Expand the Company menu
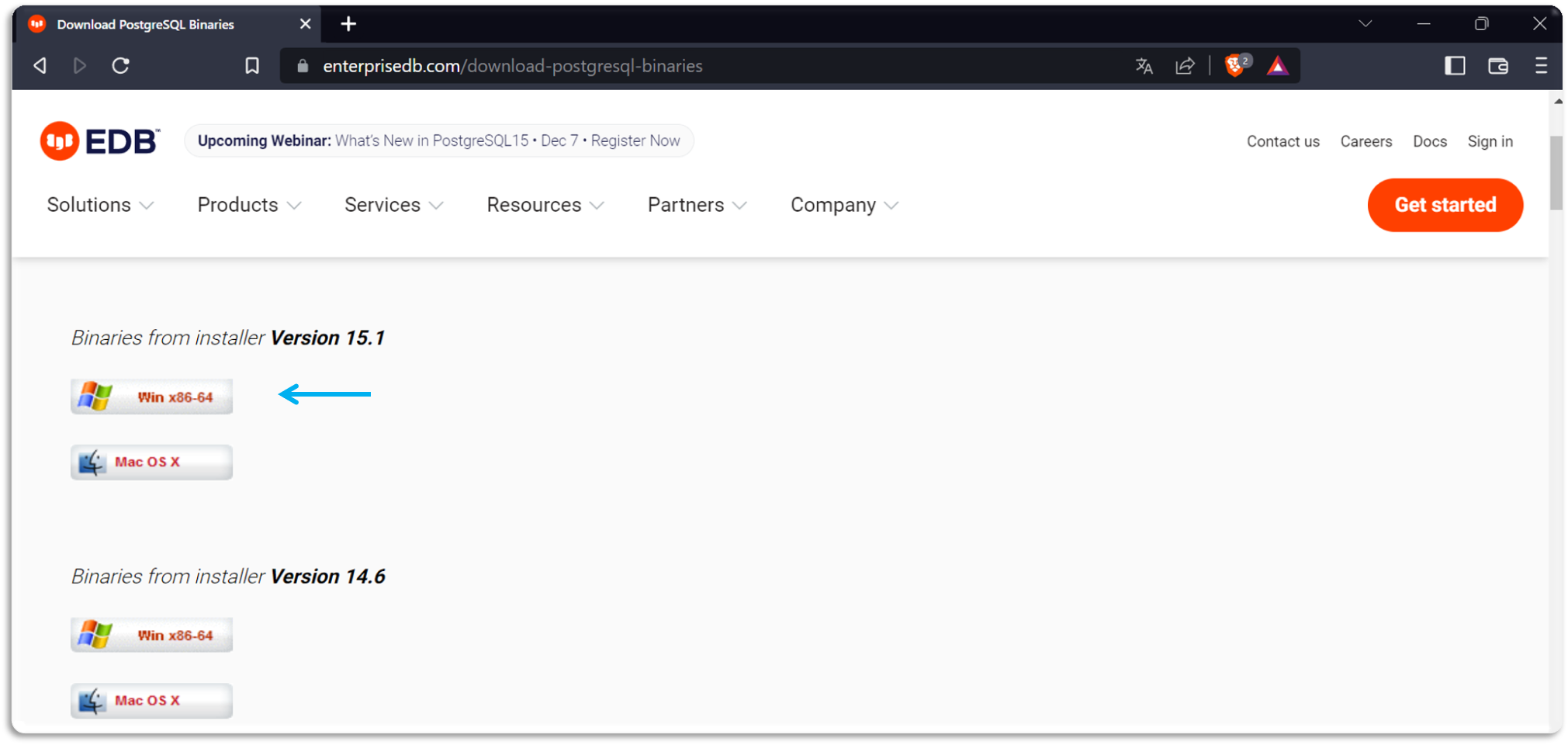This screenshot has height=745, width=1568. (844, 205)
